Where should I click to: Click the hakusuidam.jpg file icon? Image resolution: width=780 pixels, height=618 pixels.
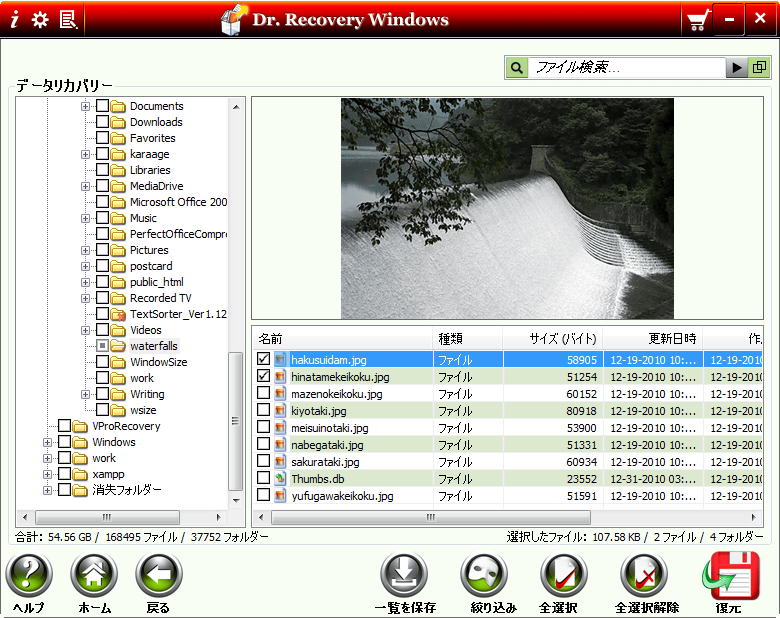(281, 359)
